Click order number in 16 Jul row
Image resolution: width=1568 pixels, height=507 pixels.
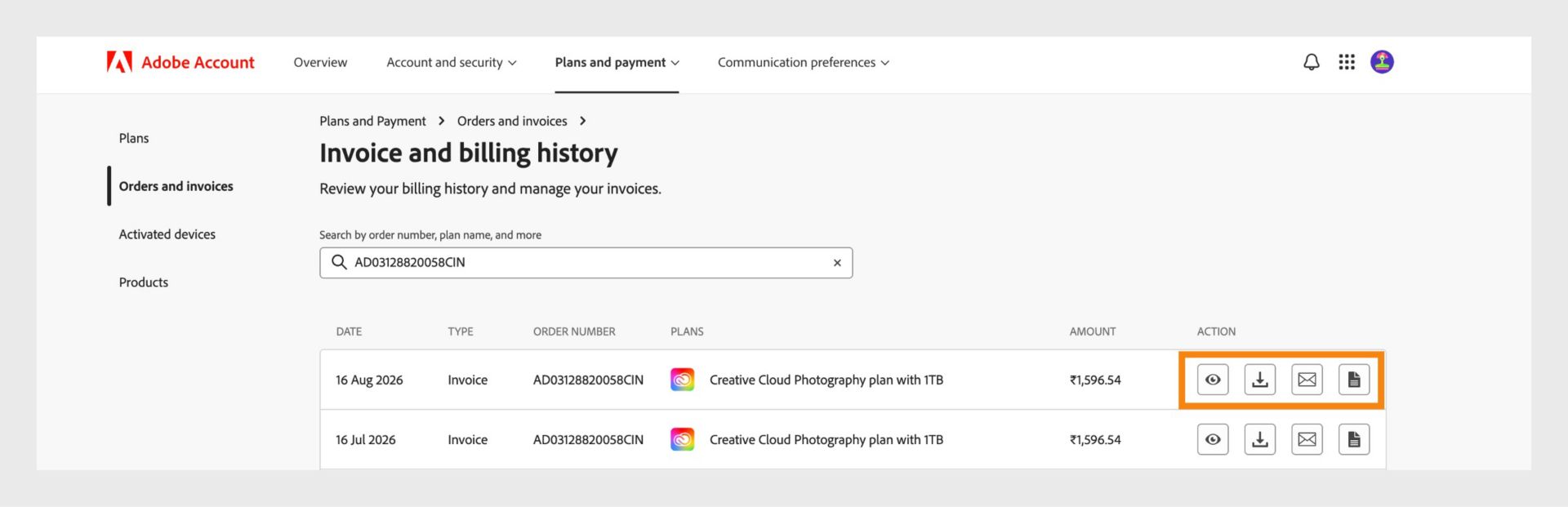(588, 439)
